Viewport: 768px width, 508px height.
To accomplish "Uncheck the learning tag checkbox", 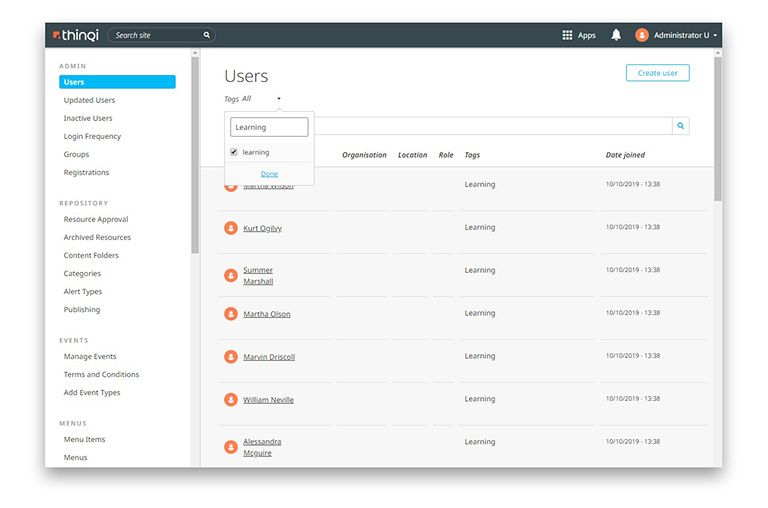I will click(x=234, y=152).
